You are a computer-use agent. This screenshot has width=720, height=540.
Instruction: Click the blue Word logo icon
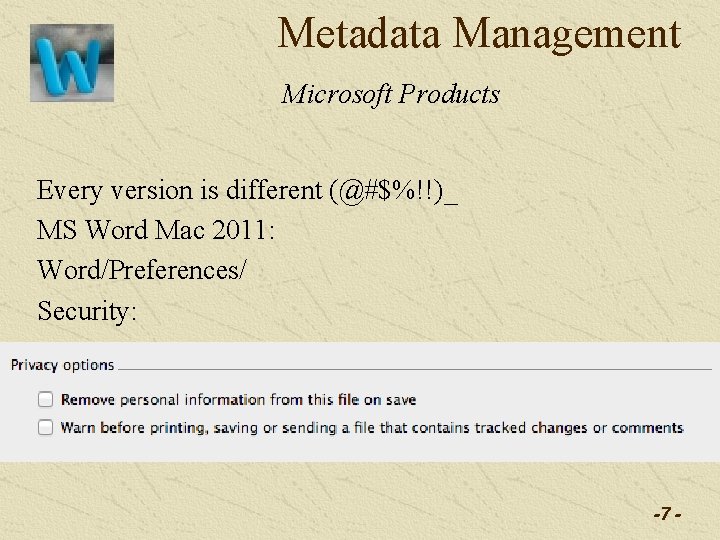(x=71, y=63)
